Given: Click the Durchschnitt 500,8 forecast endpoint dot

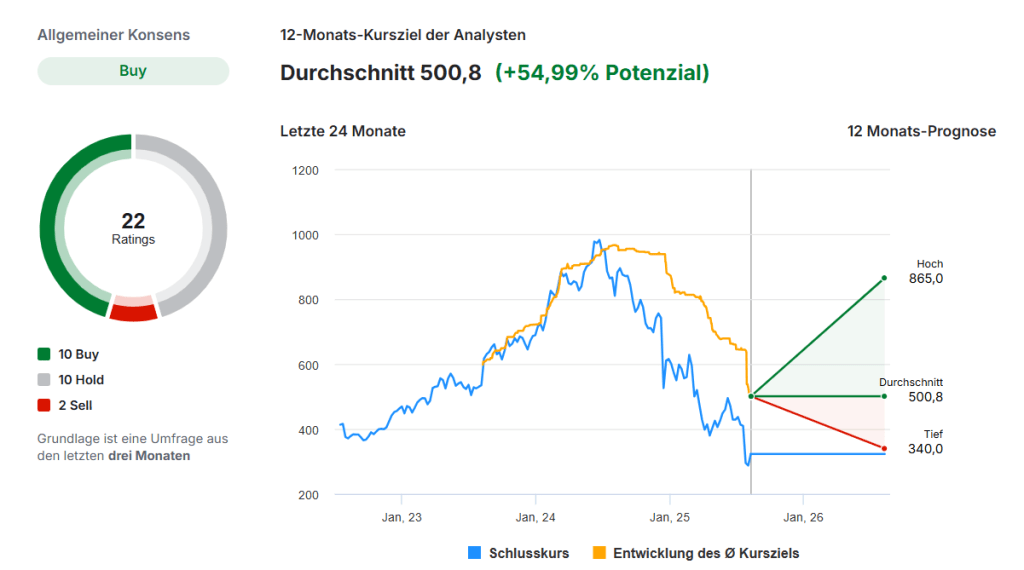Looking at the screenshot, I should 884,396.
